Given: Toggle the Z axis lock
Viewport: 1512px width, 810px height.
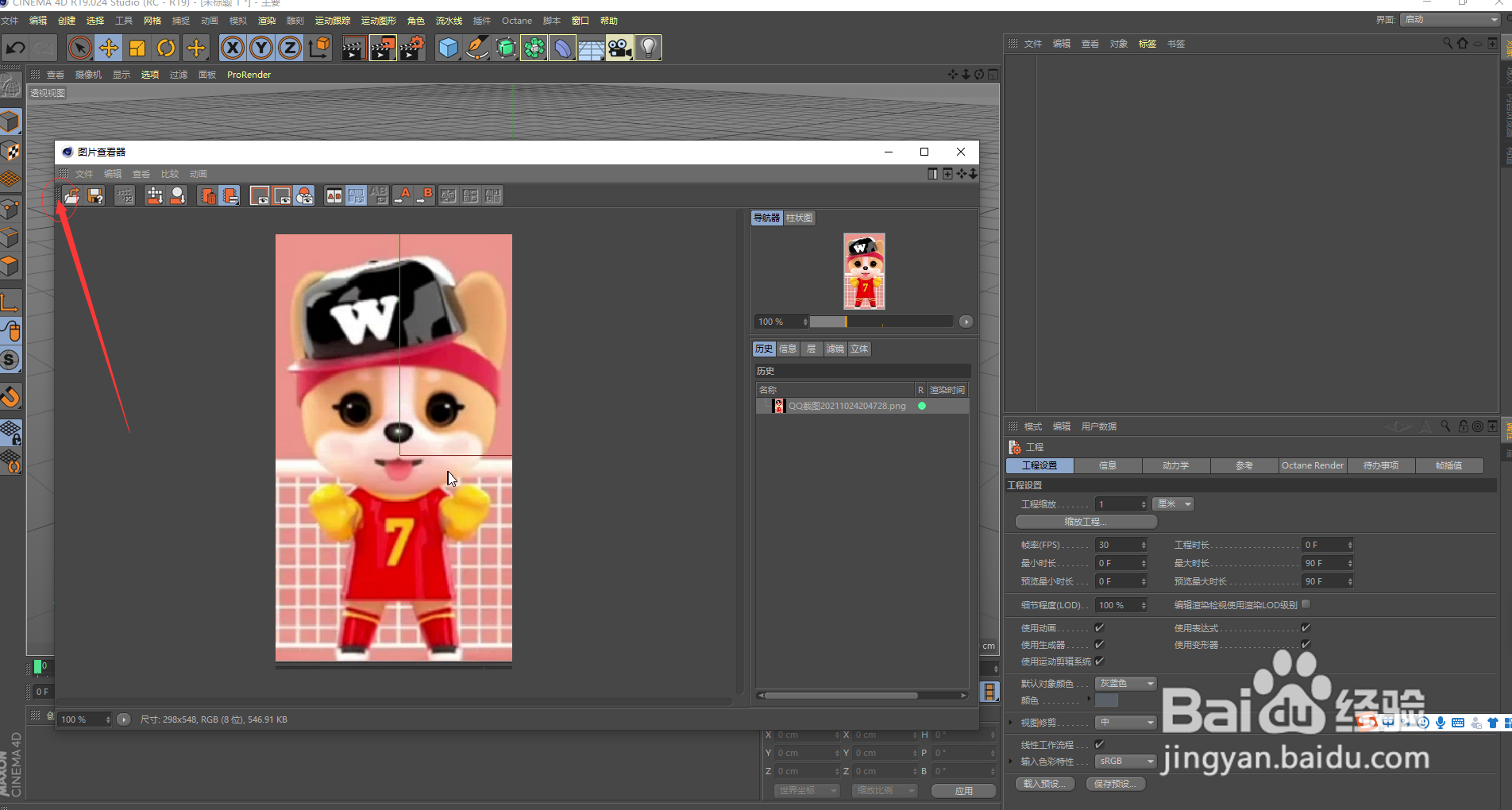Looking at the screenshot, I should (290, 48).
